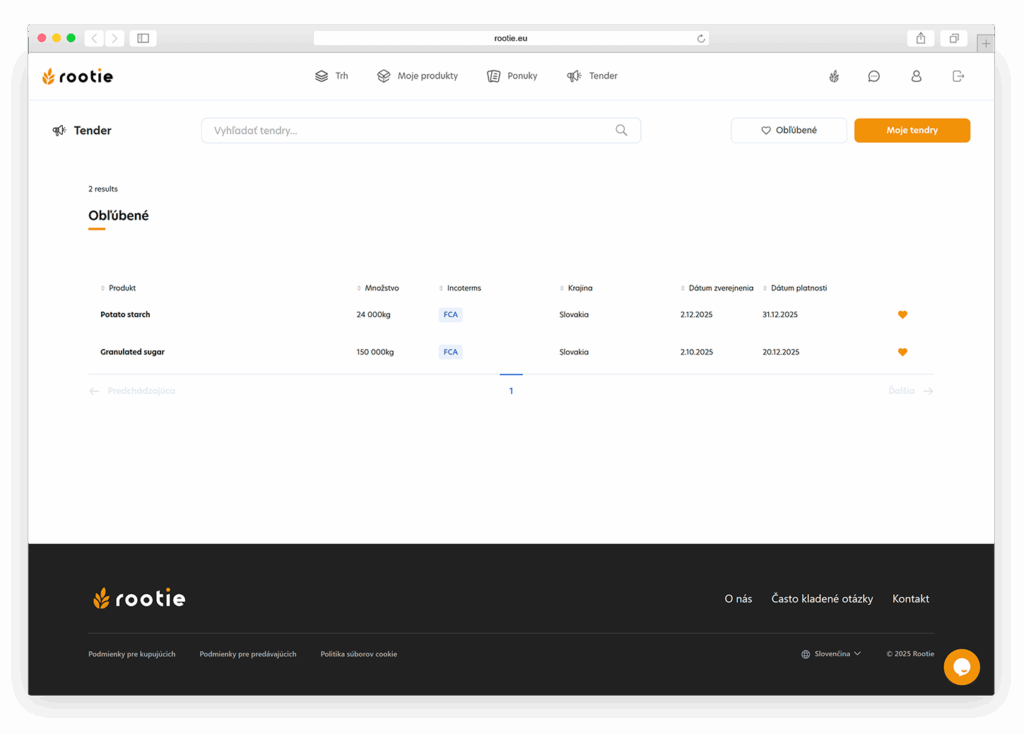Open the Často kladené otázky footer link
Viewport: 1024px width, 734px height.
(x=821, y=599)
